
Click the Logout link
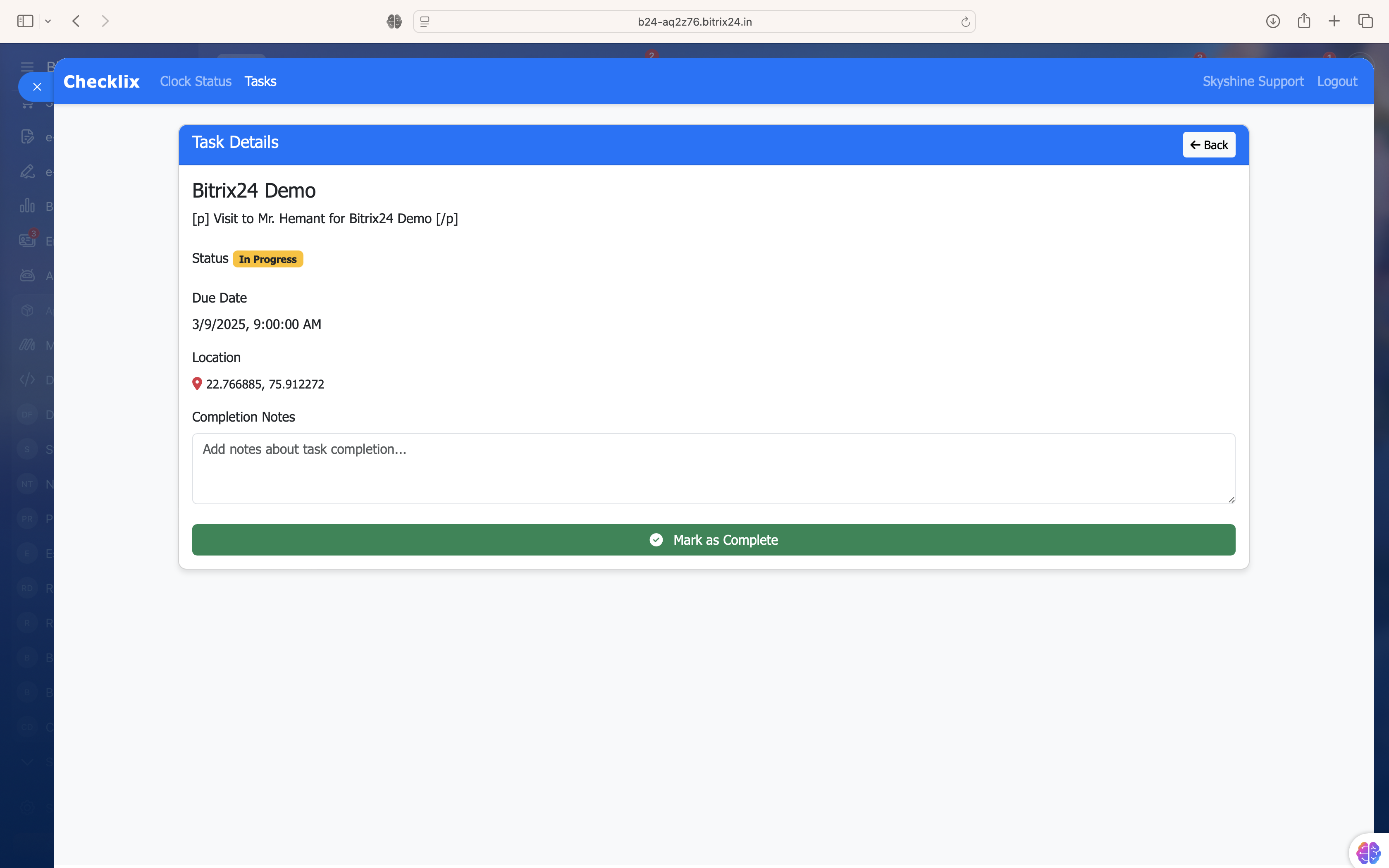pos(1337,81)
